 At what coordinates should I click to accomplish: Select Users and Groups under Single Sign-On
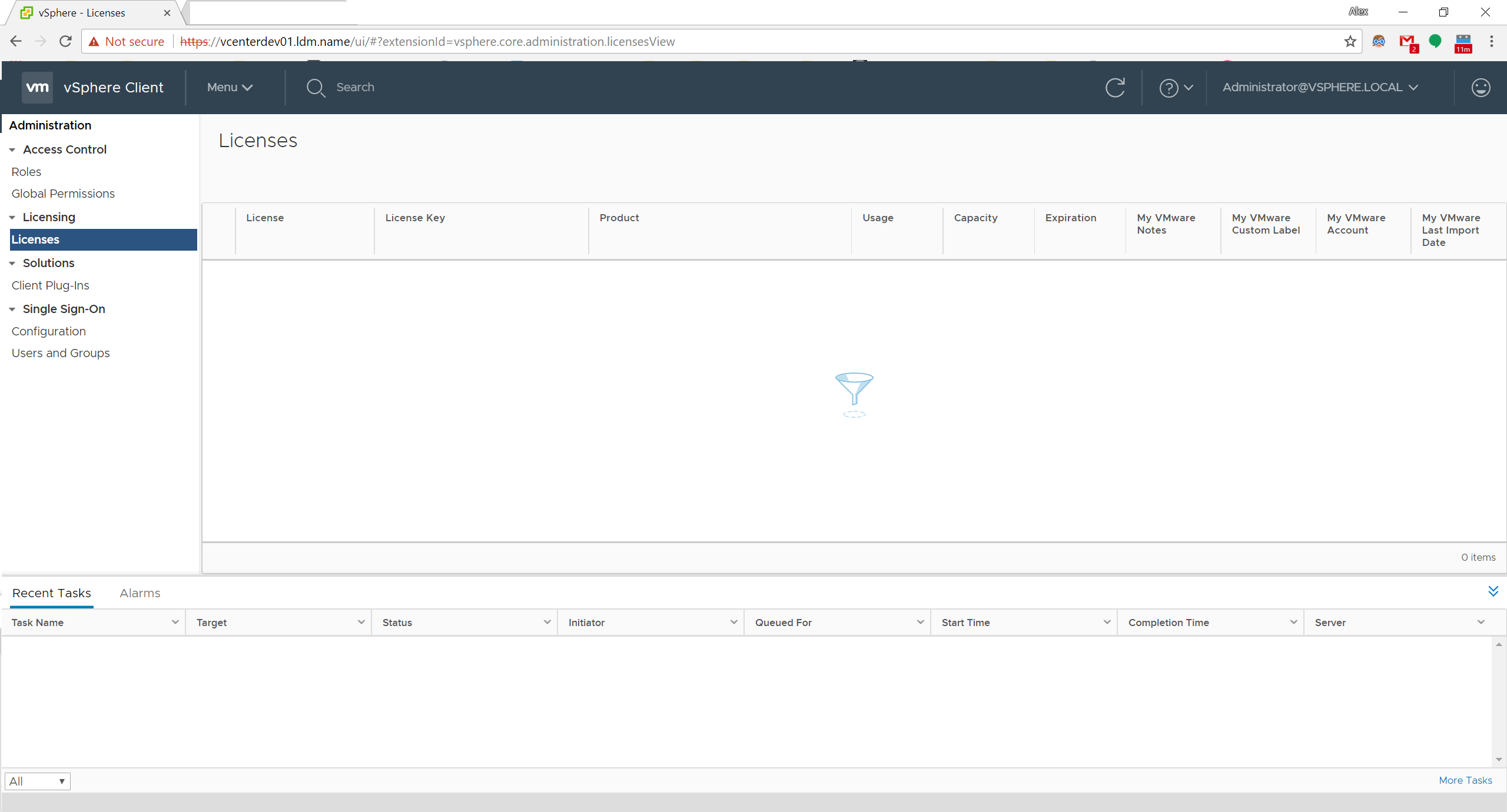click(61, 352)
